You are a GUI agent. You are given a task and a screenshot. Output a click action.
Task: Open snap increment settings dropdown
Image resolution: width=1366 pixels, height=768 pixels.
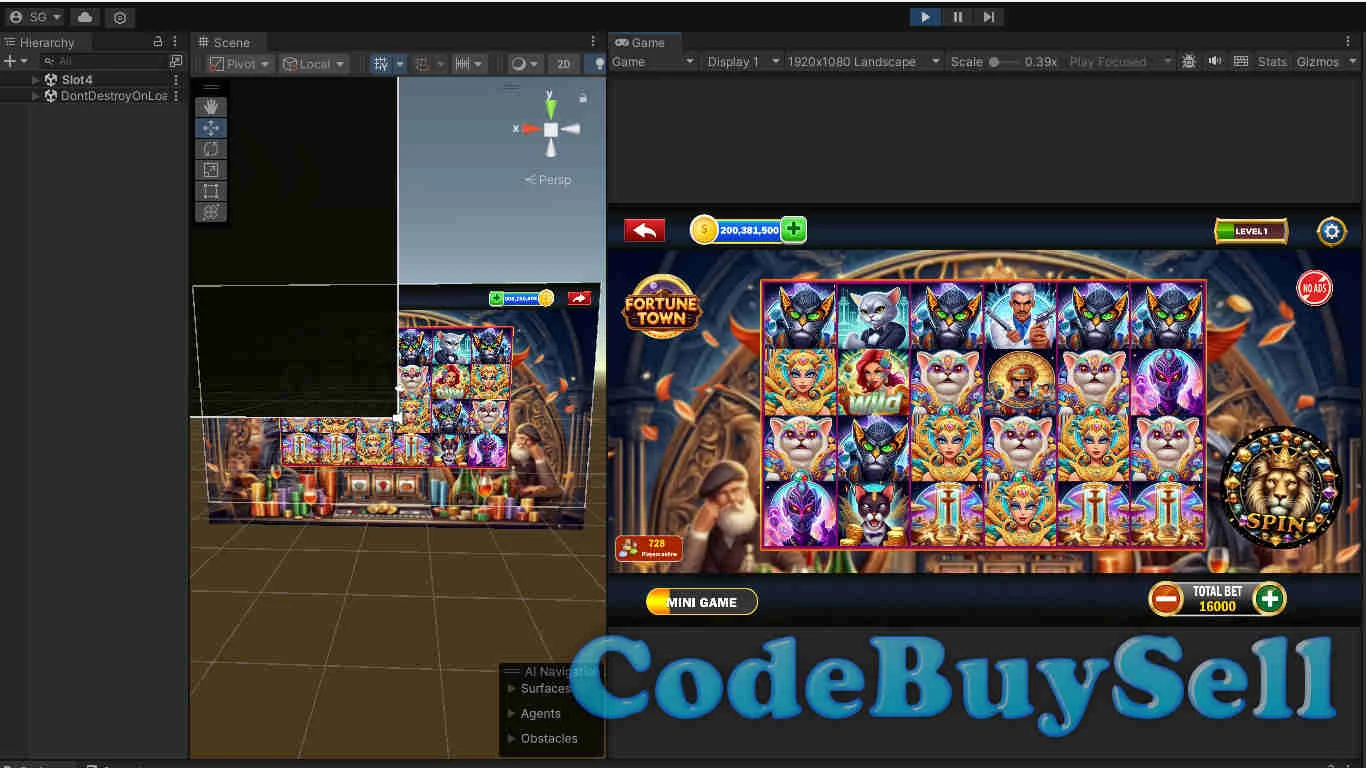468,63
